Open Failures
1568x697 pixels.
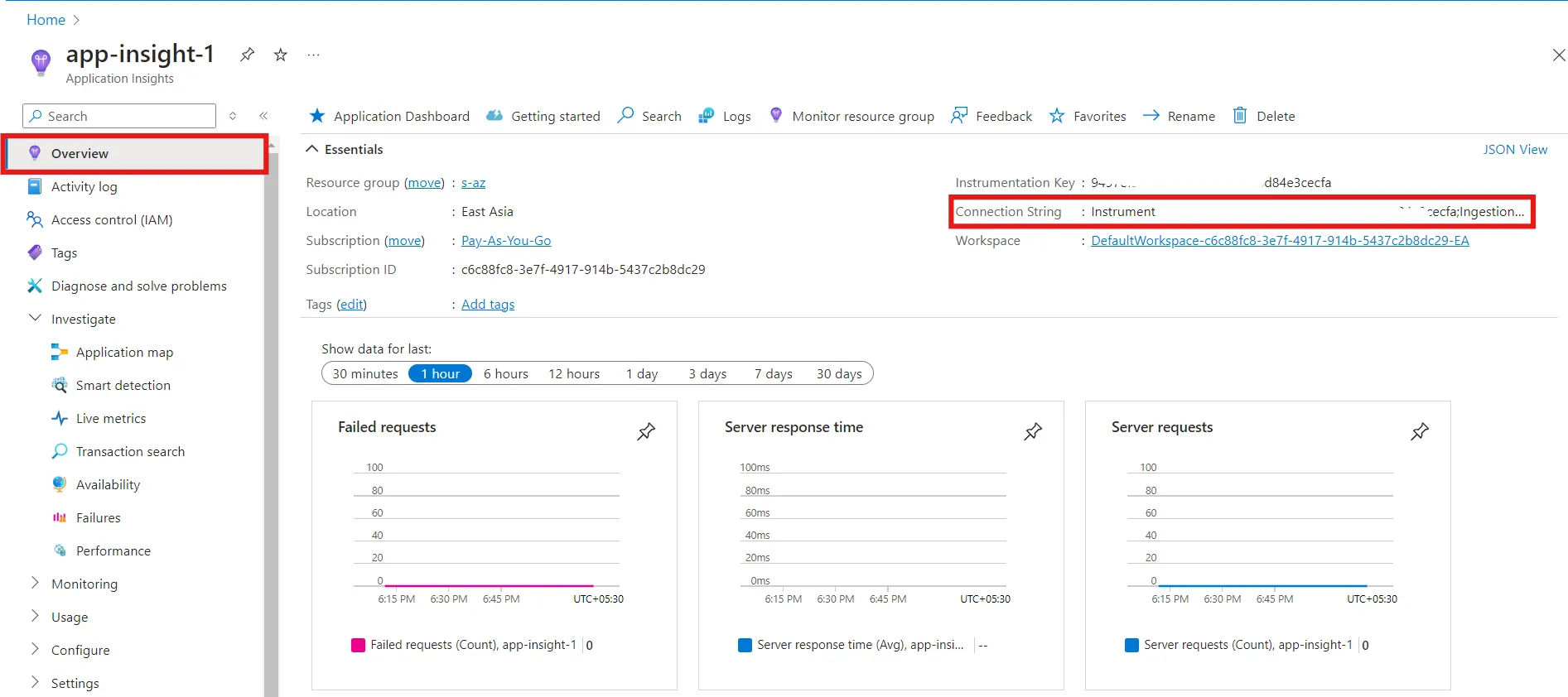pos(98,518)
